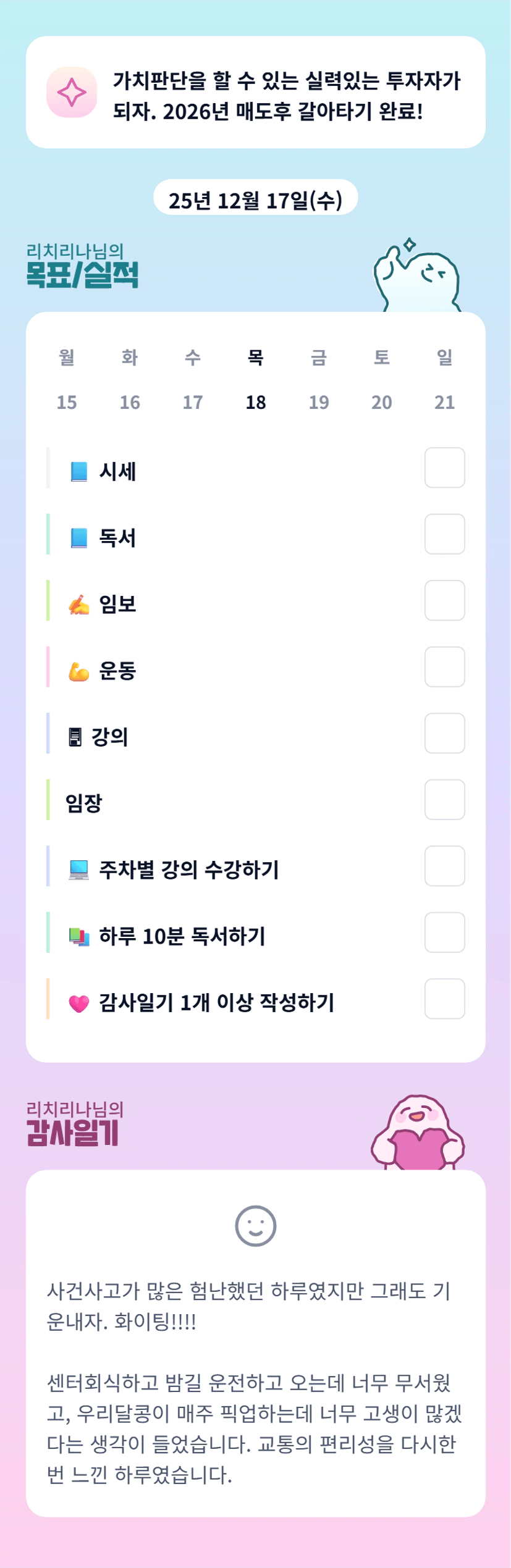Click the smiley face mood icon
Viewport: 511px width, 1568px height.
tap(255, 1225)
